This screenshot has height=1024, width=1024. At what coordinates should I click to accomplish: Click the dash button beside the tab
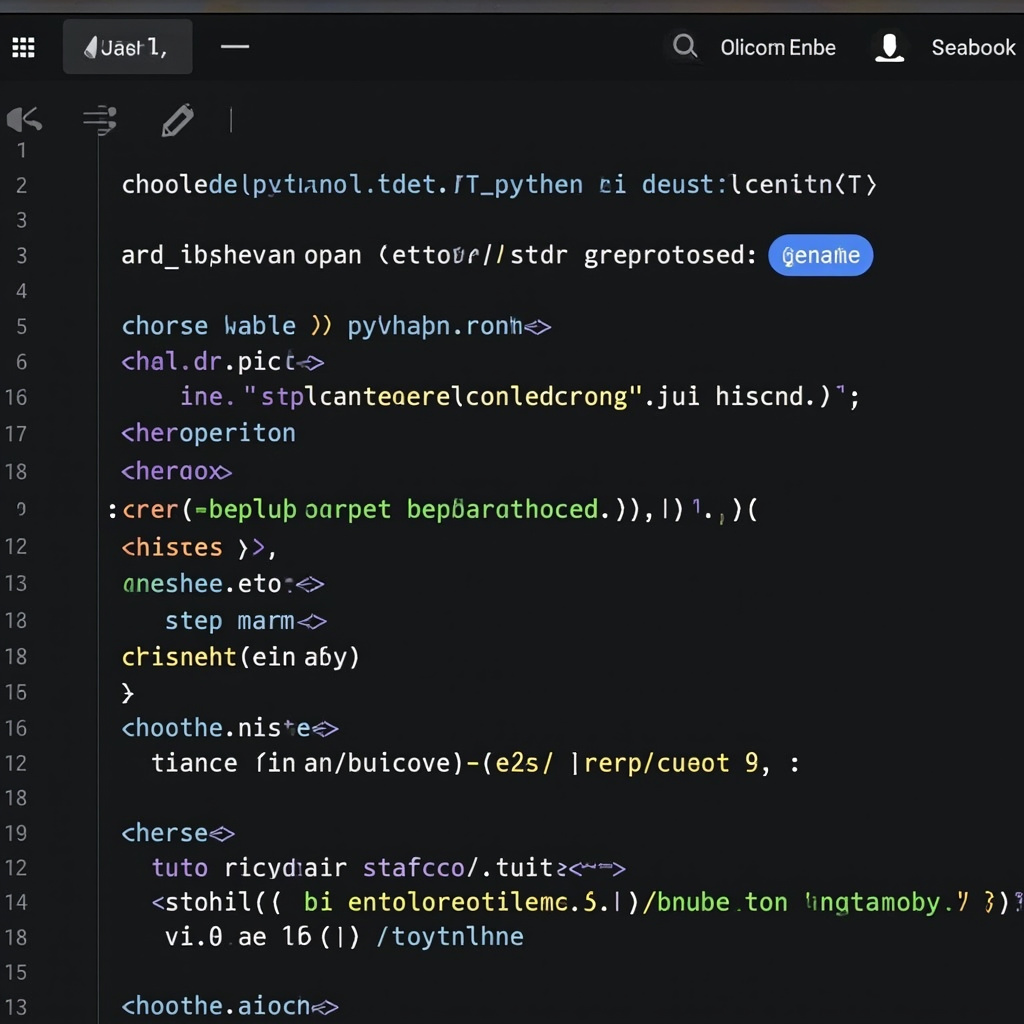[235, 47]
